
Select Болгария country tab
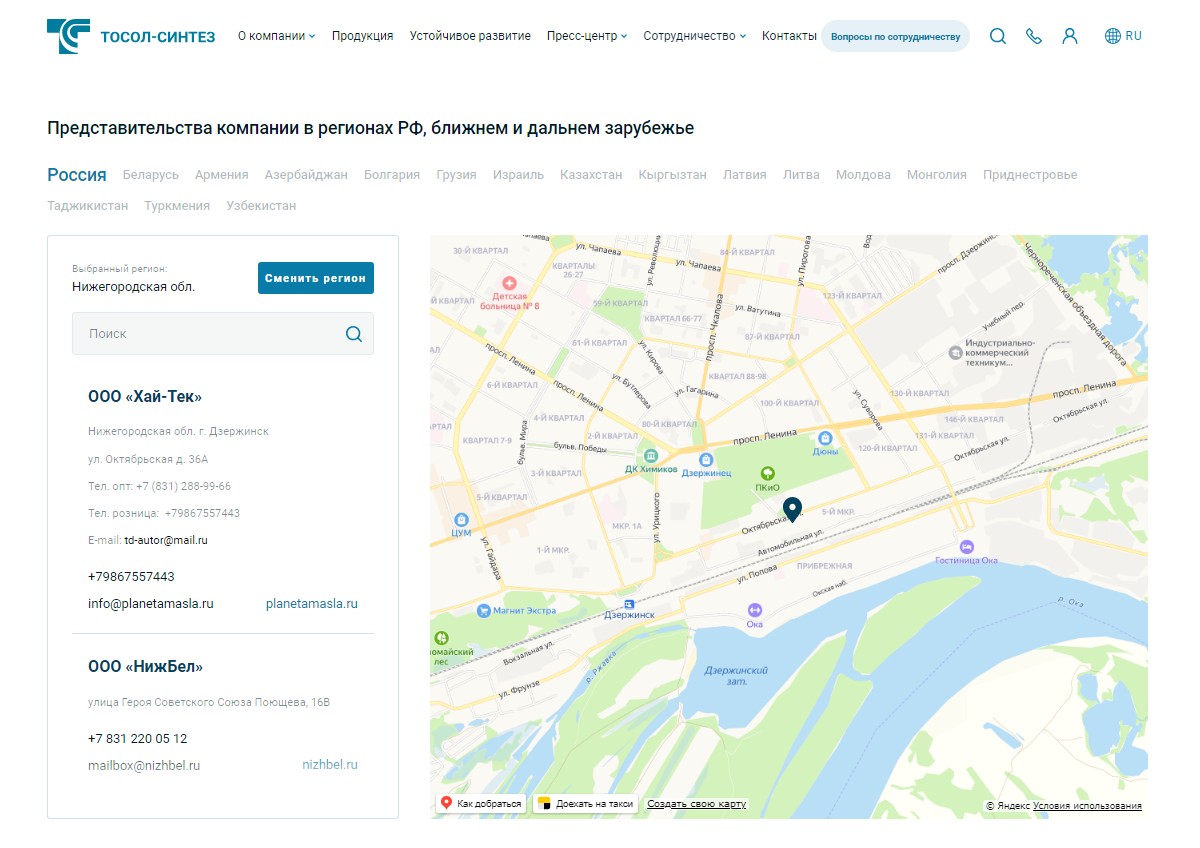392,175
